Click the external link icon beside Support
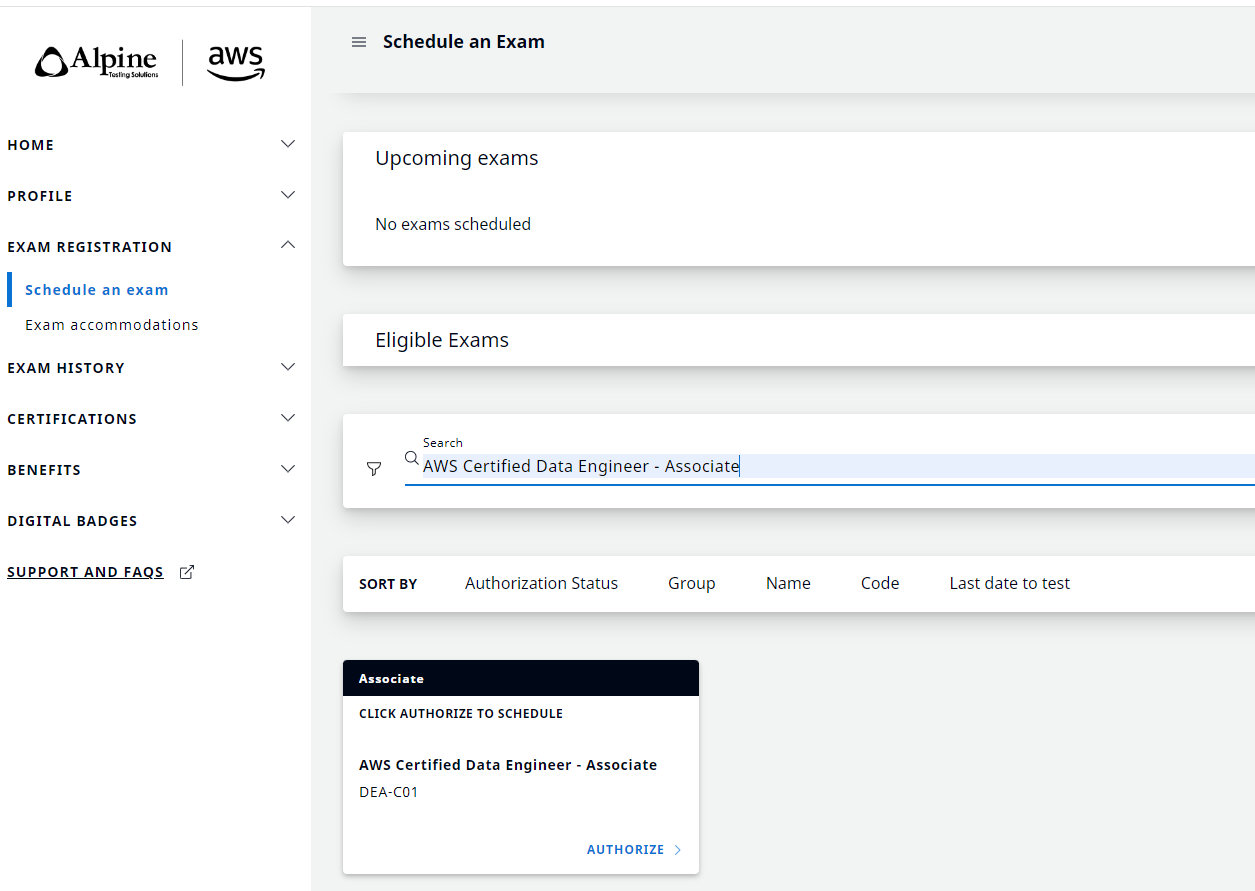The image size is (1255, 891). pyautogui.click(x=186, y=572)
